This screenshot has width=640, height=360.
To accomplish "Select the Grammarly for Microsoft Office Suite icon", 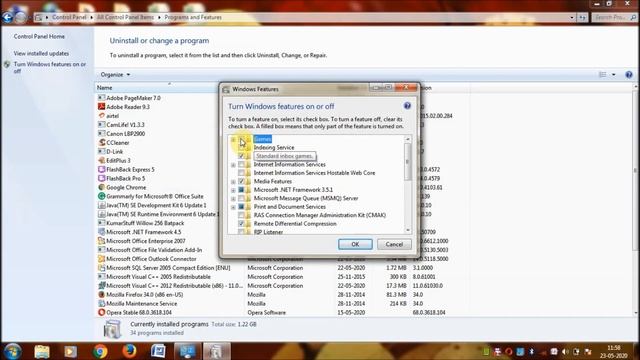I will coord(101,196).
